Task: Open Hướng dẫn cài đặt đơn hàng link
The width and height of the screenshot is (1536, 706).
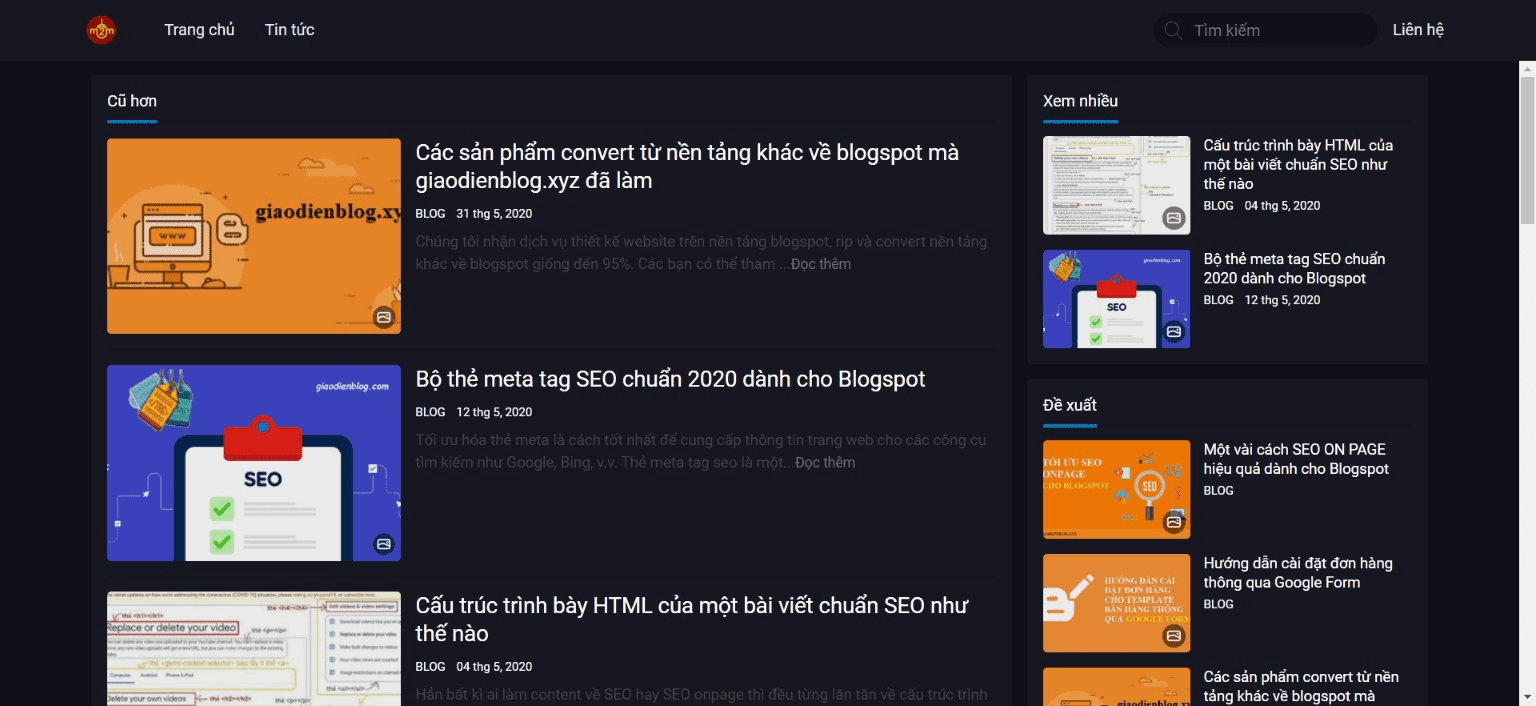Action: tap(1298, 573)
